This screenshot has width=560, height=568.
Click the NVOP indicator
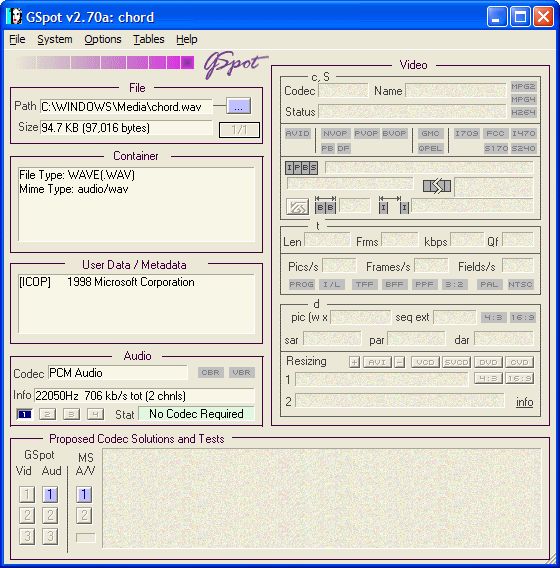click(x=335, y=133)
